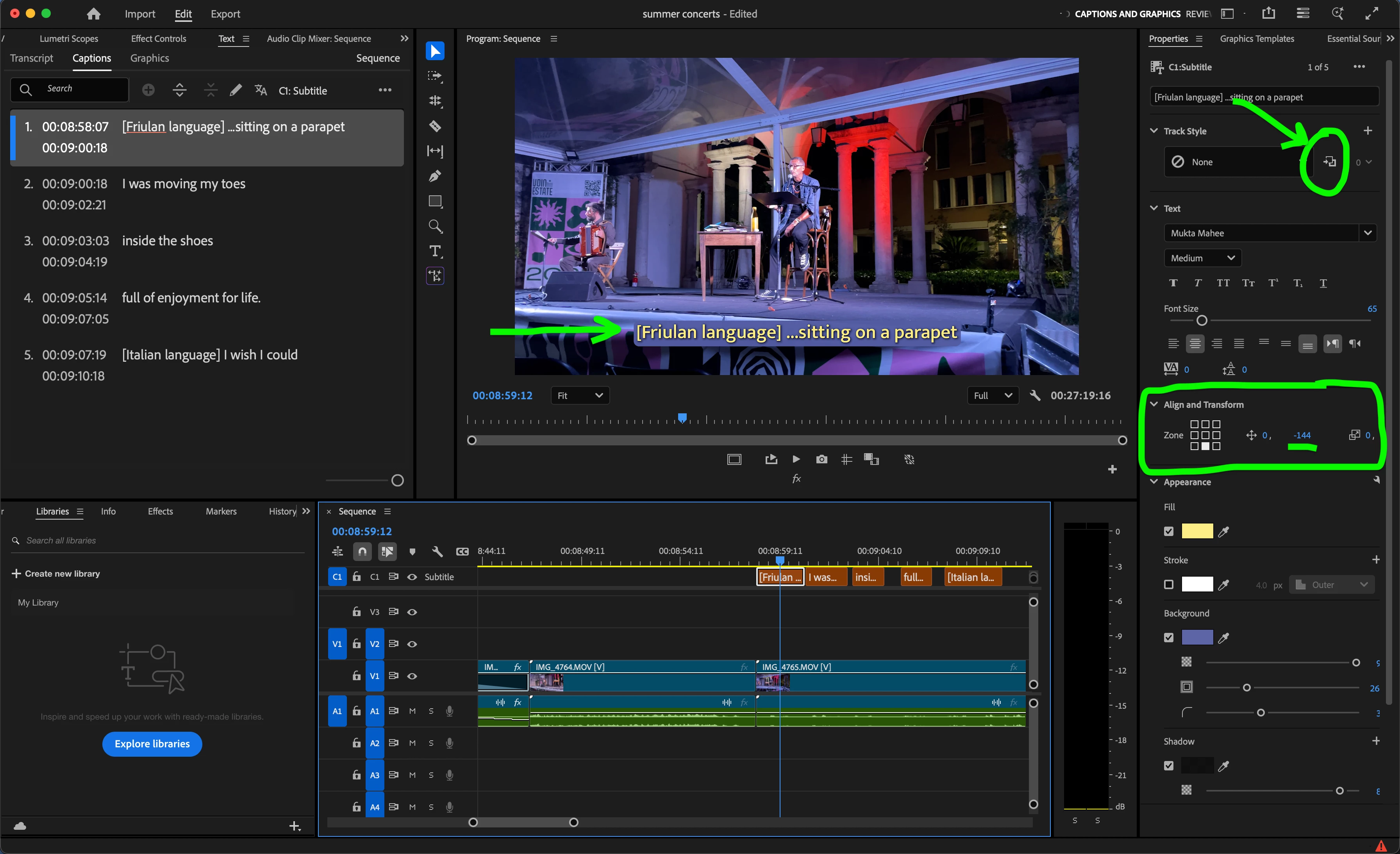Collapse the Align and Transform section
The height and width of the screenshot is (854, 1400).
(x=1154, y=405)
